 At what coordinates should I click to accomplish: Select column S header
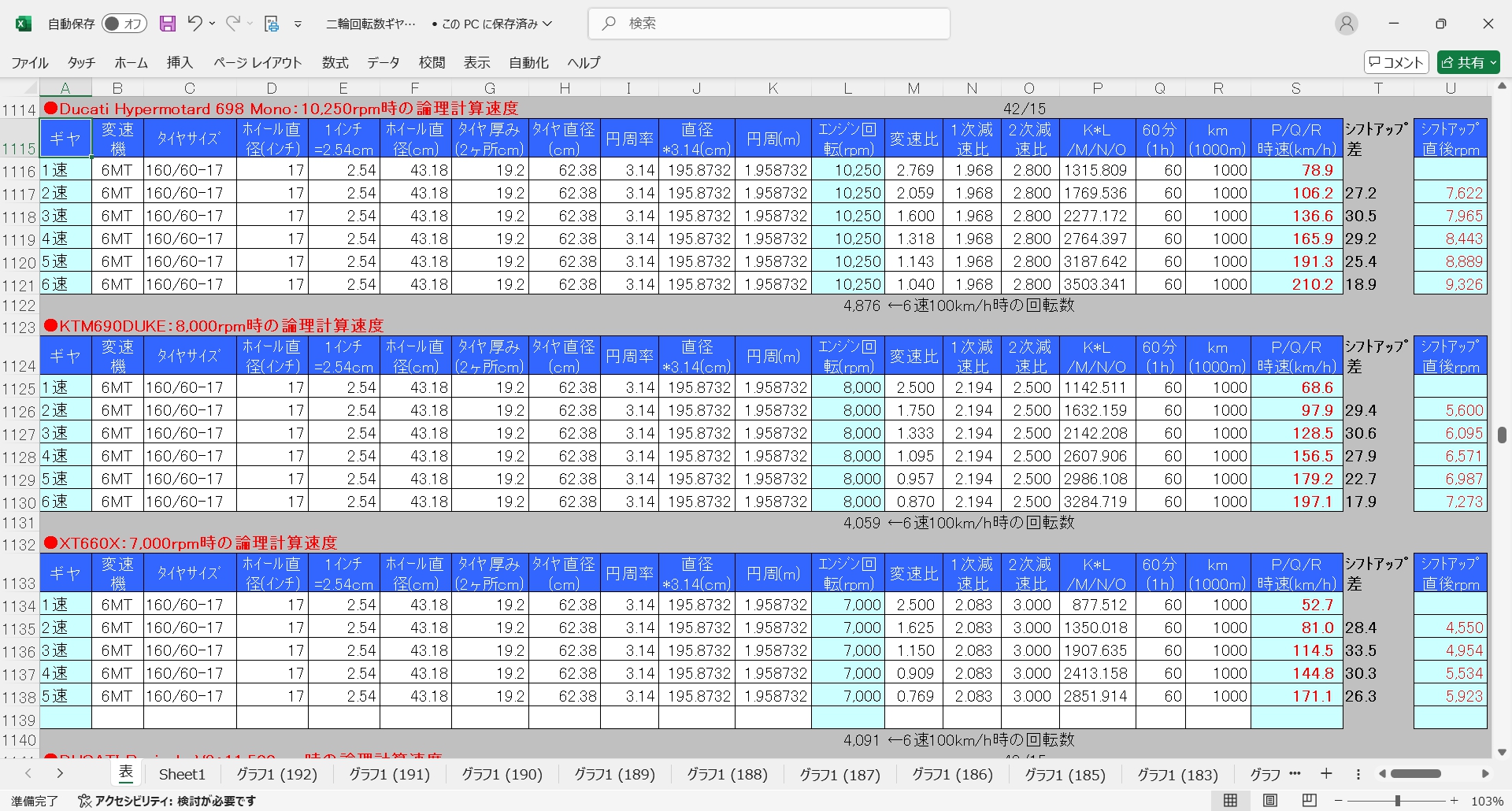[1295, 88]
